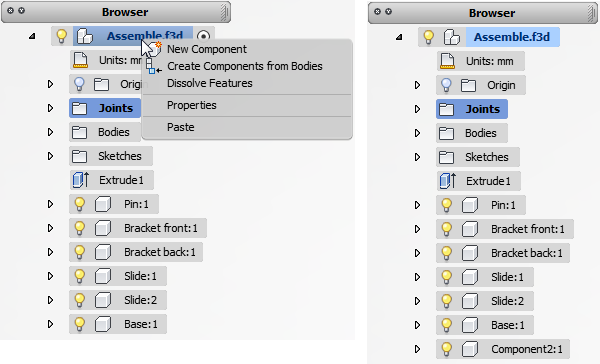This screenshot has width=600, height=364.
Task: Select Dissolve Features menu entry
Action: (210, 83)
